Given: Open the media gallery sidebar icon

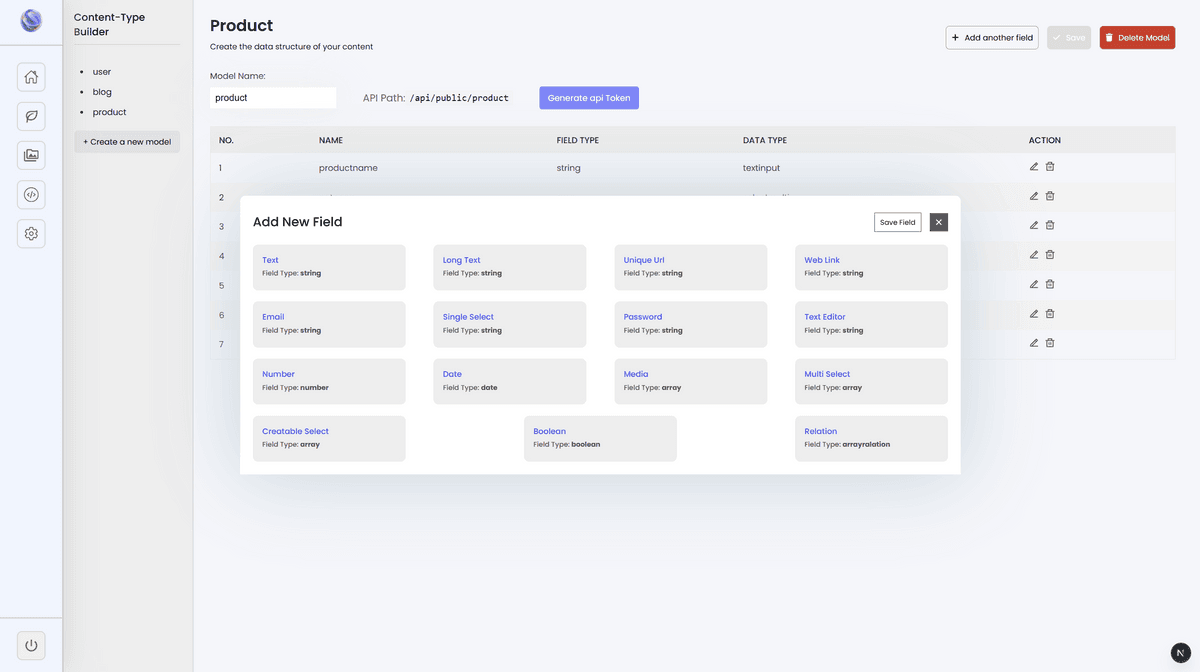Looking at the screenshot, I should click(31, 155).
